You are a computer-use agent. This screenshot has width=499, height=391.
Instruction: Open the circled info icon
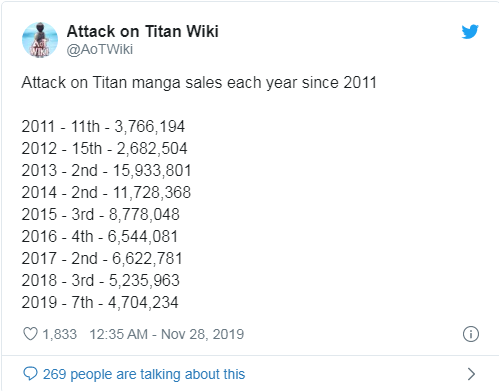coord(471,334)
